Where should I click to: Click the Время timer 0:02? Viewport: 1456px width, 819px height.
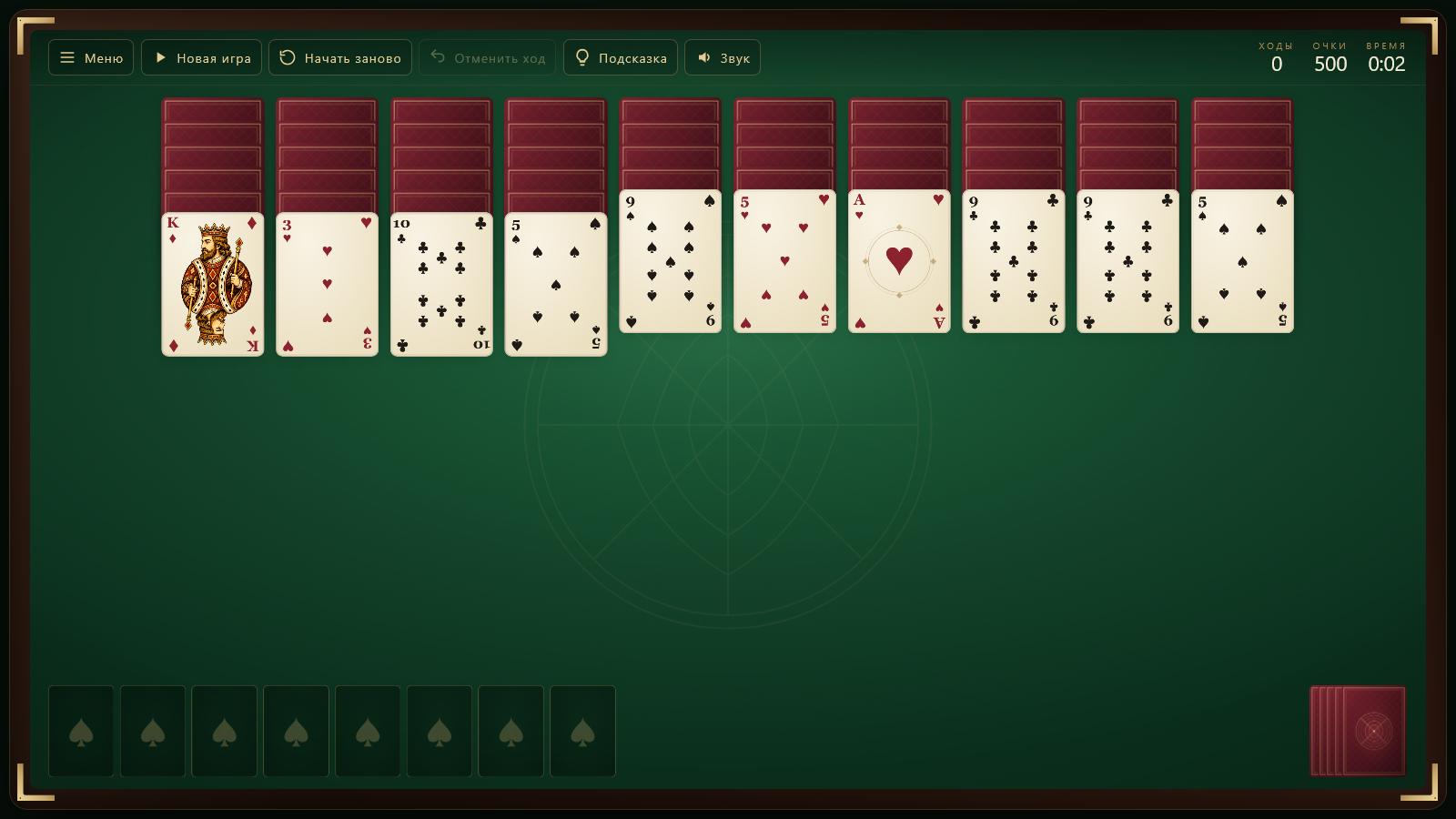click(1386, 64)
